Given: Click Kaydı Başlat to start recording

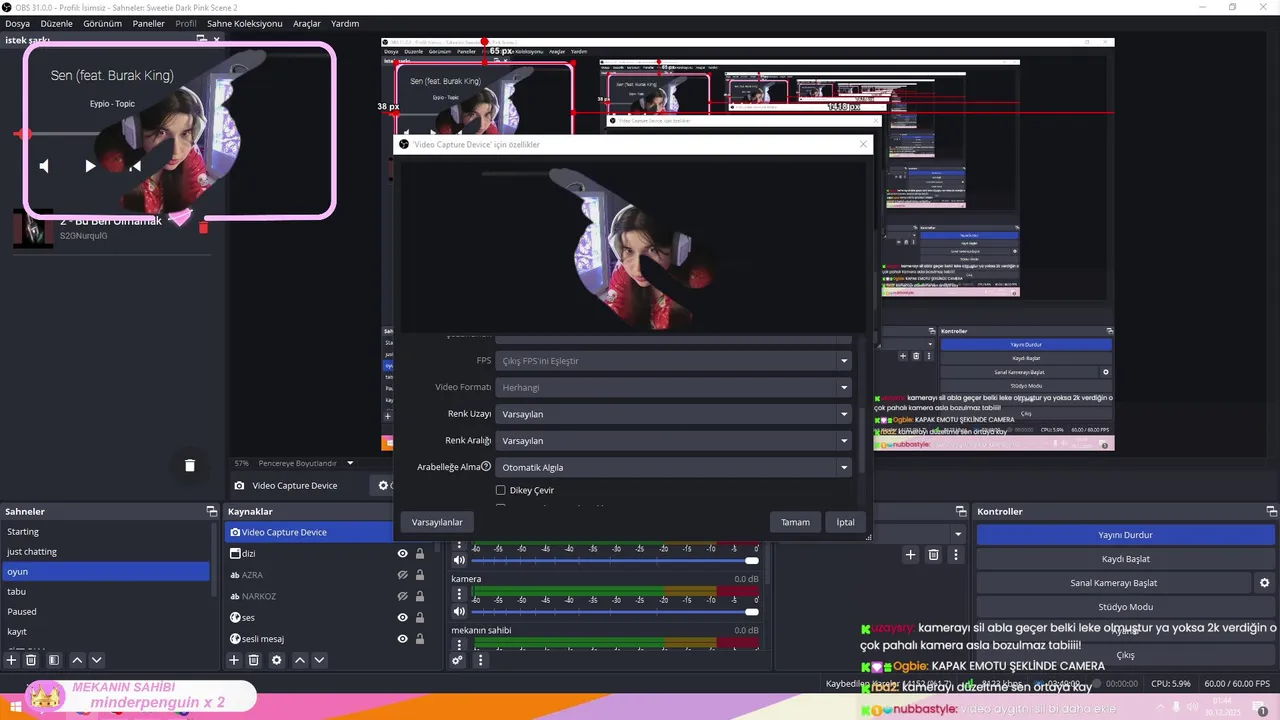Looking at the screenshot, I should click(1125, 559).
